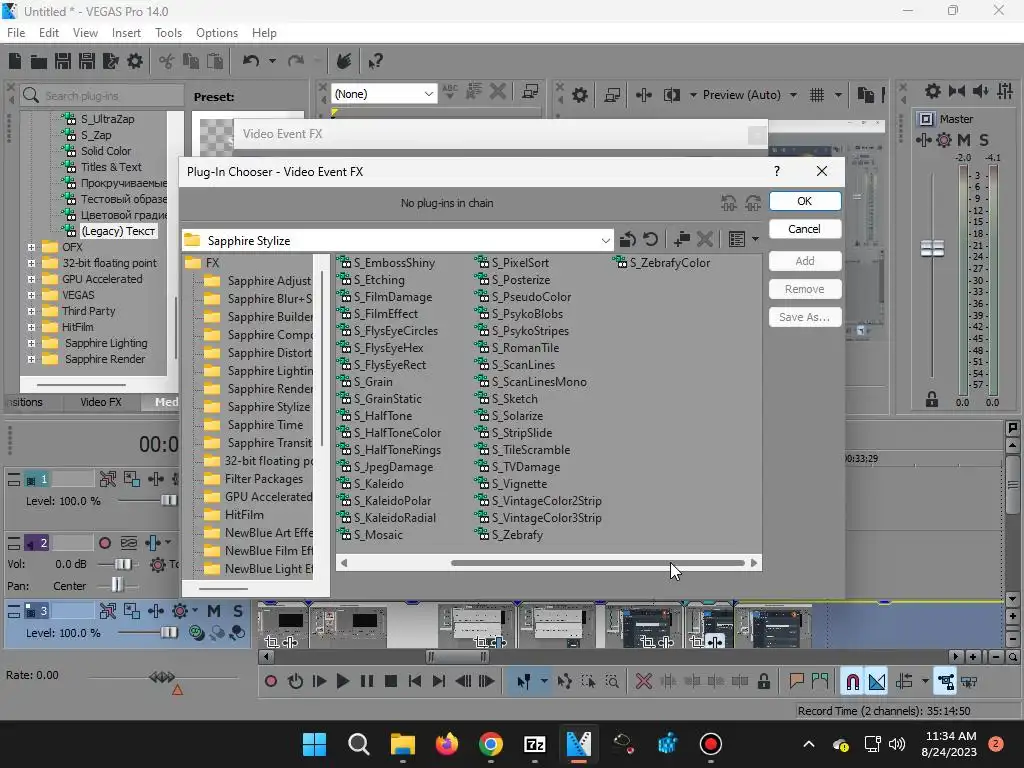Open the File menu

[16, 33]
